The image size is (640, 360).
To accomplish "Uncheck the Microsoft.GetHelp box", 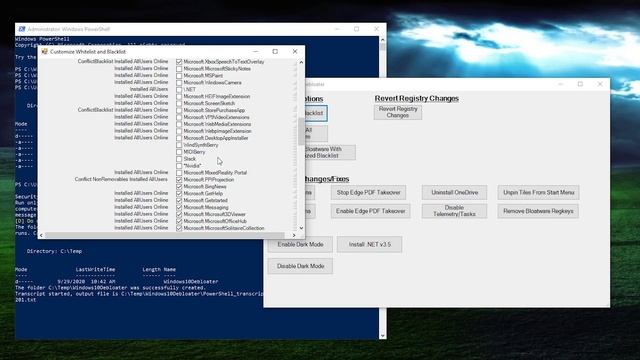I will click(x=179, y=193).
